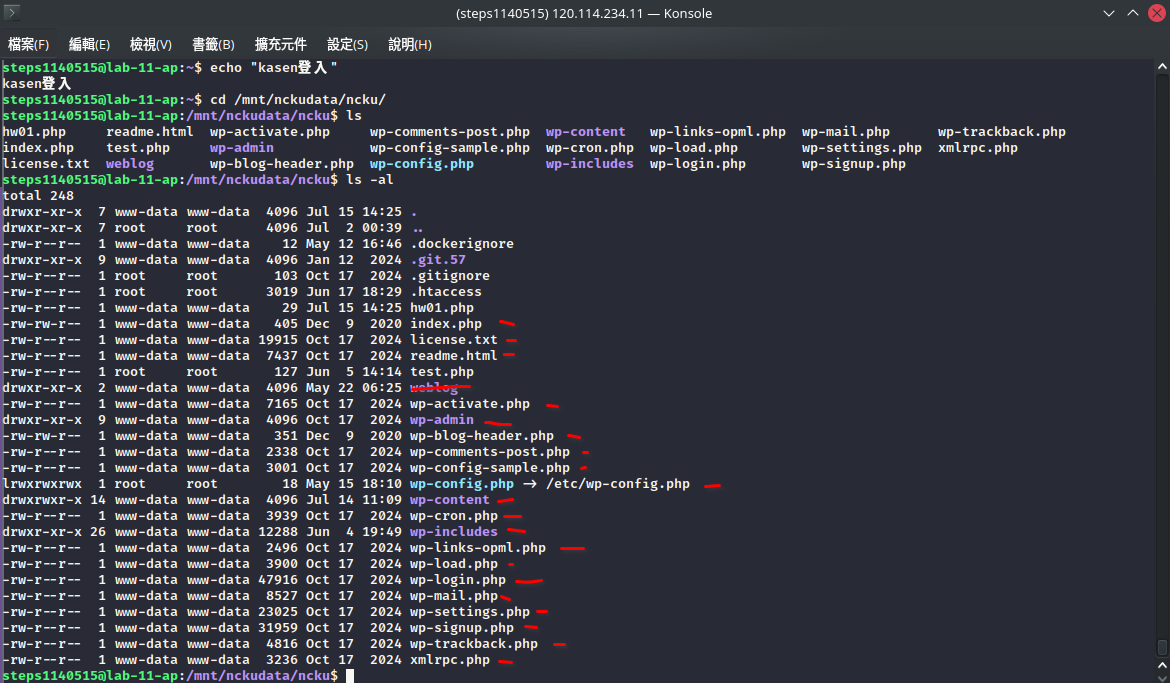Open the 編輯(E) menu
The image size is (1170, 683).
coord(89,45)
